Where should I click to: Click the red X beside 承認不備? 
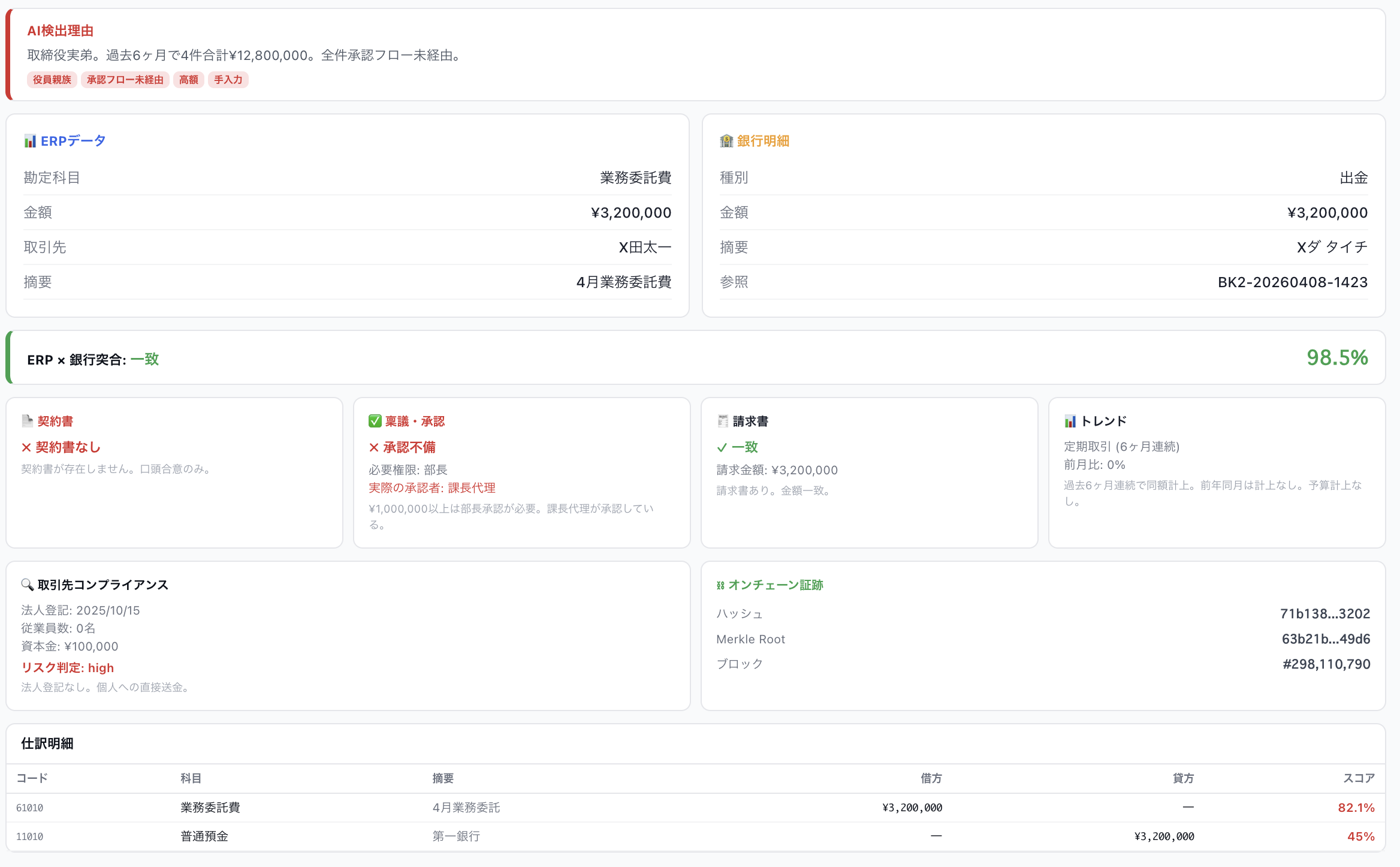tap(374, 447)
